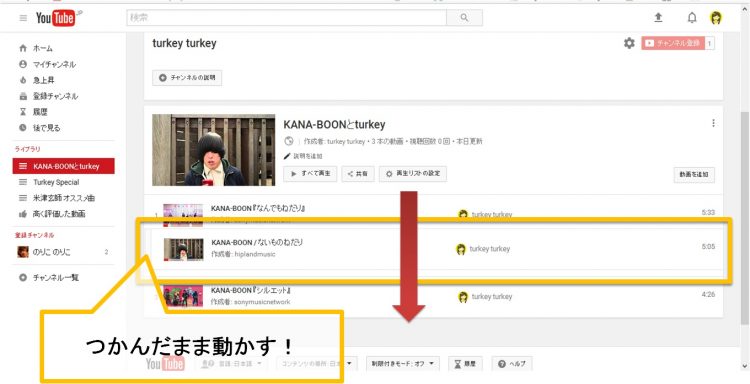Open the account avatar menu
750x384 pixels.
[716, 18]
